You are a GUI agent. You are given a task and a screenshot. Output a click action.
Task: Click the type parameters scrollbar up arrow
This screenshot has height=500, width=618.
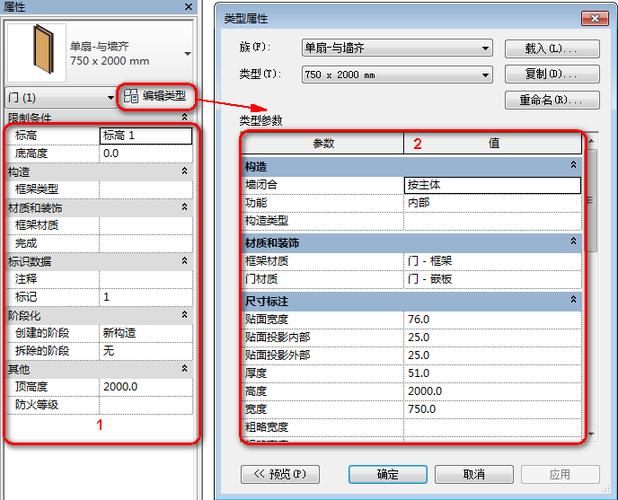click(x=591, y=141)
